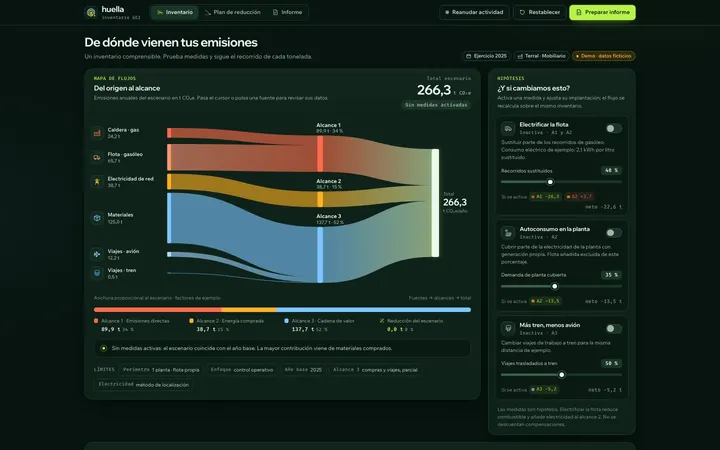Click the Restablecer button
Screen dimensions: 720x450
(540, 12)
